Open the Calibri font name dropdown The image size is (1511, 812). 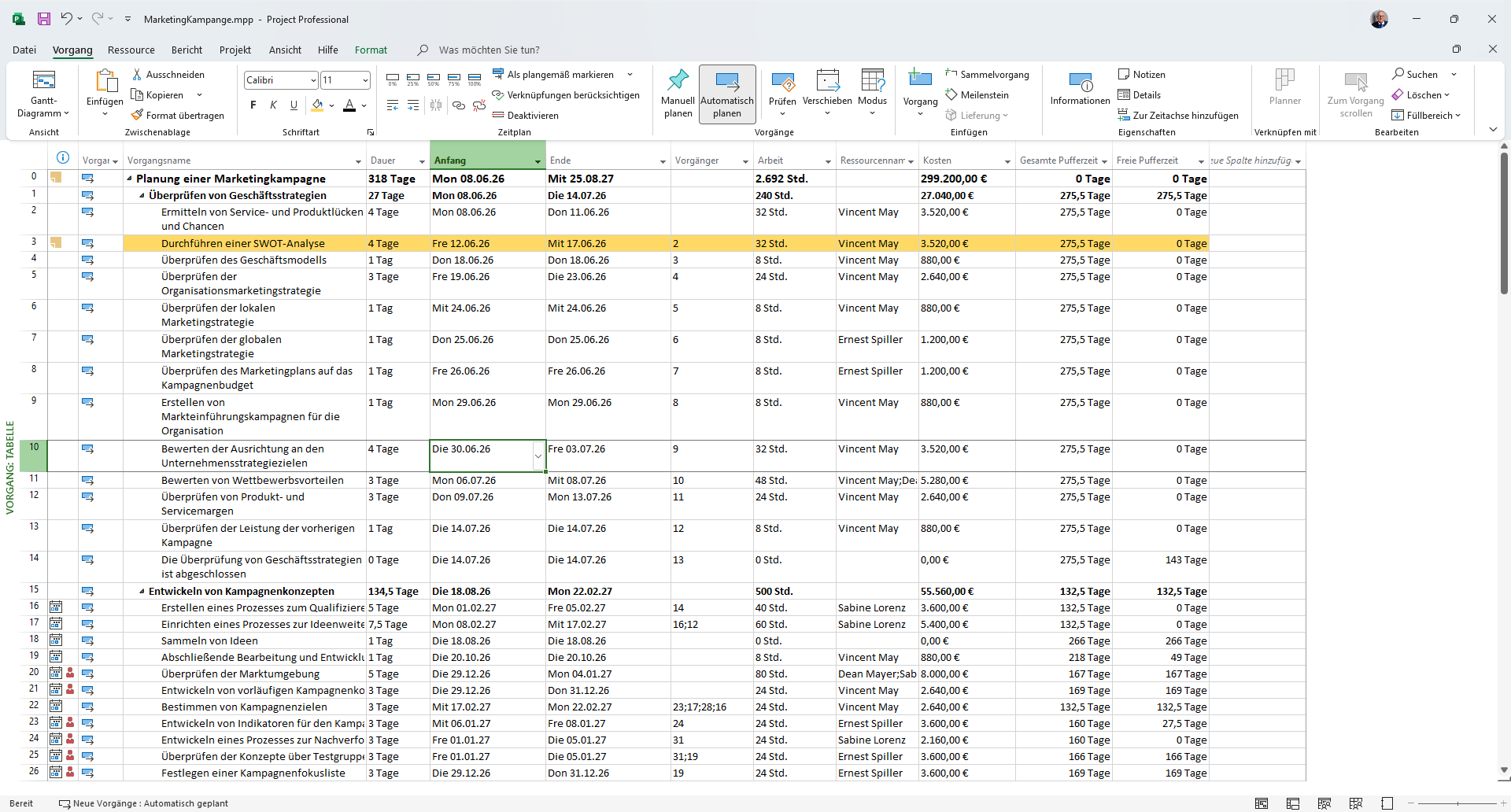pyautogui.click(x=313, y=80)
